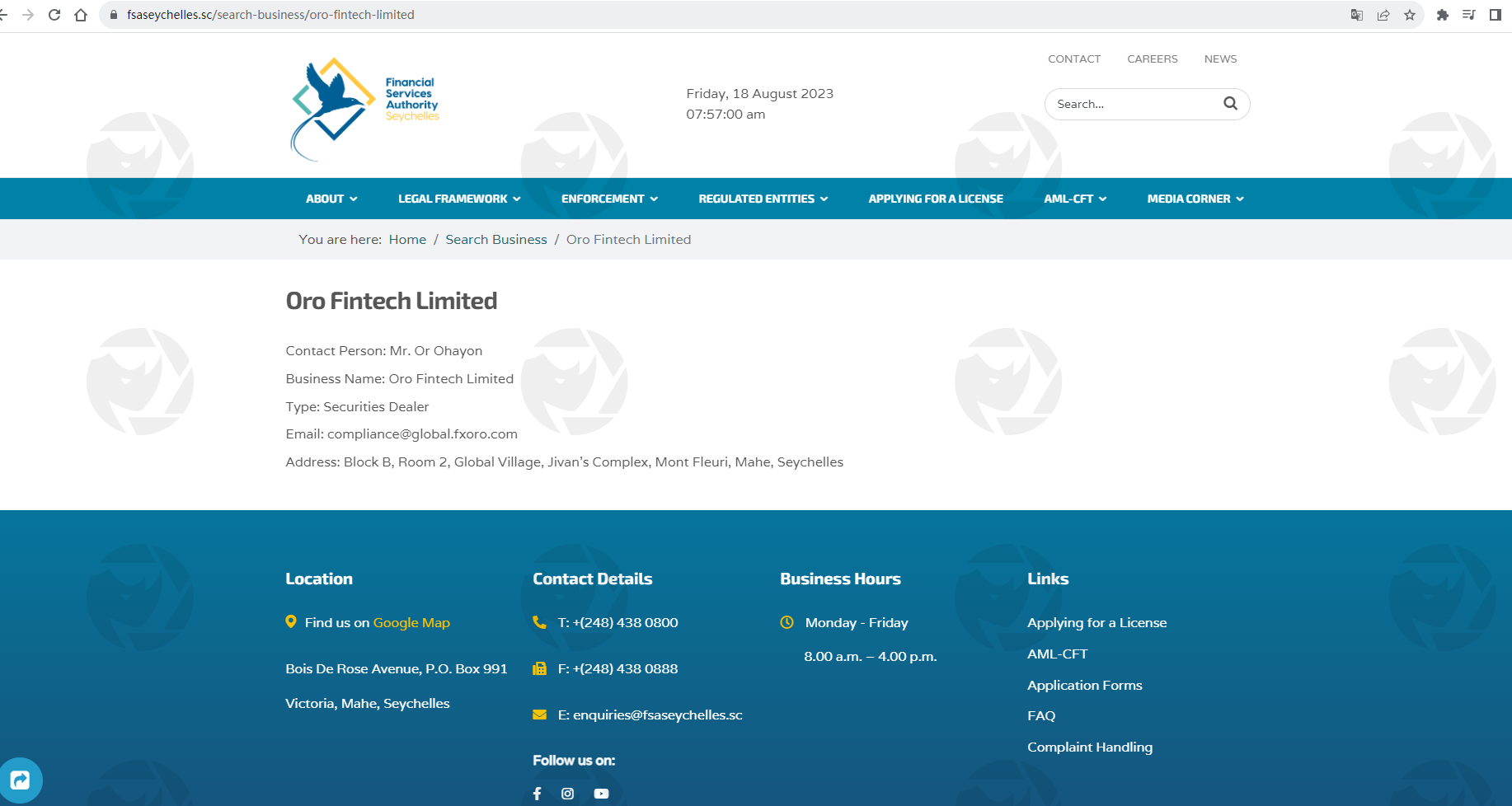1512x806 pixels.
Task: Bookmark this page with star icon
Action: pyautogui.click(x=1410, y=15)
